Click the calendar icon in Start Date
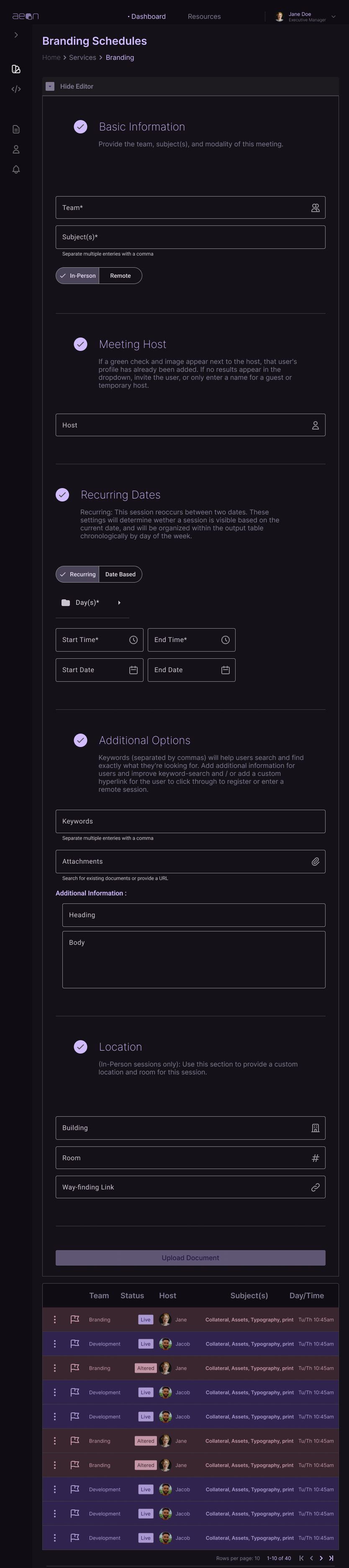The width and height of the screenshot is (349, 1568). [133, 670]
